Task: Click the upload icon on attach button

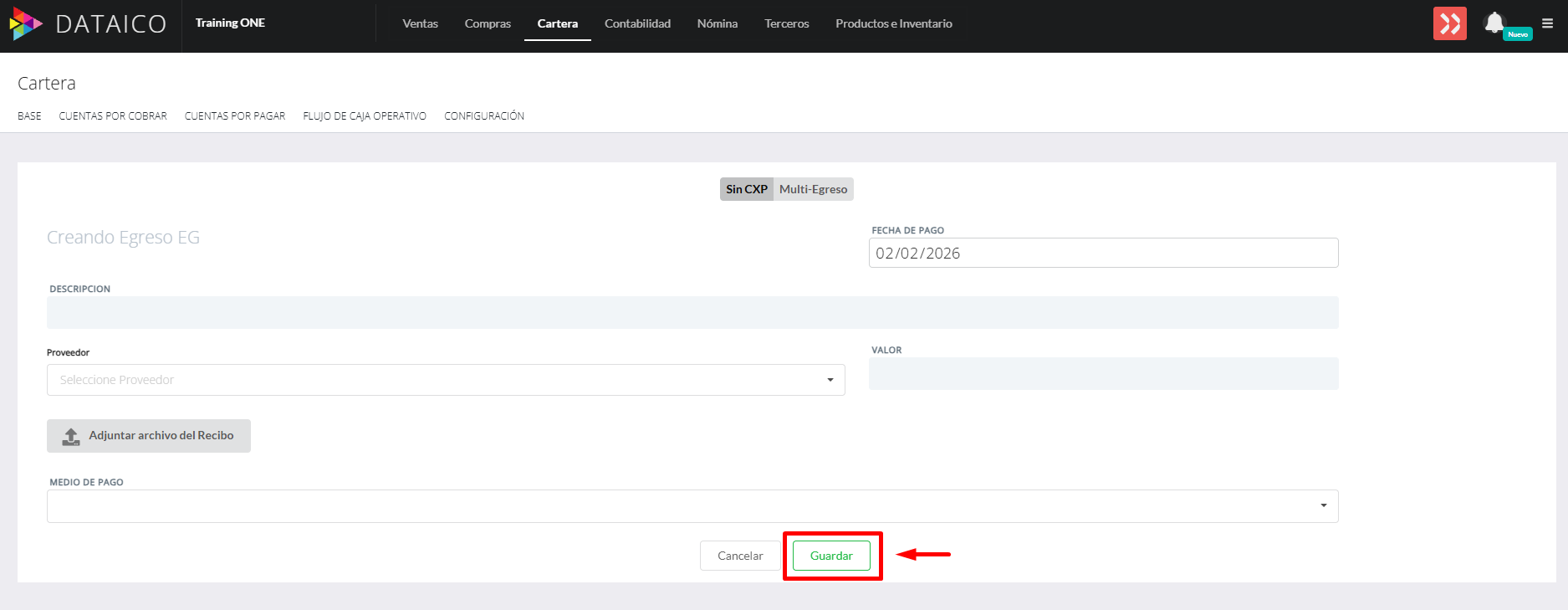Action: click(x=71, y=436)
